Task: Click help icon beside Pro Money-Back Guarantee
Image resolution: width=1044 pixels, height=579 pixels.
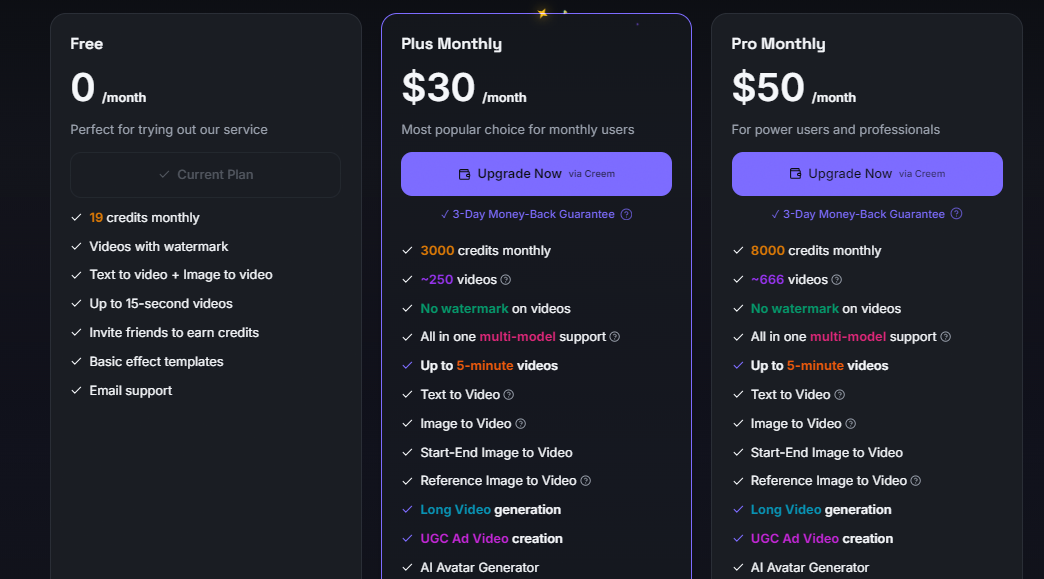Action: point(957,214)
